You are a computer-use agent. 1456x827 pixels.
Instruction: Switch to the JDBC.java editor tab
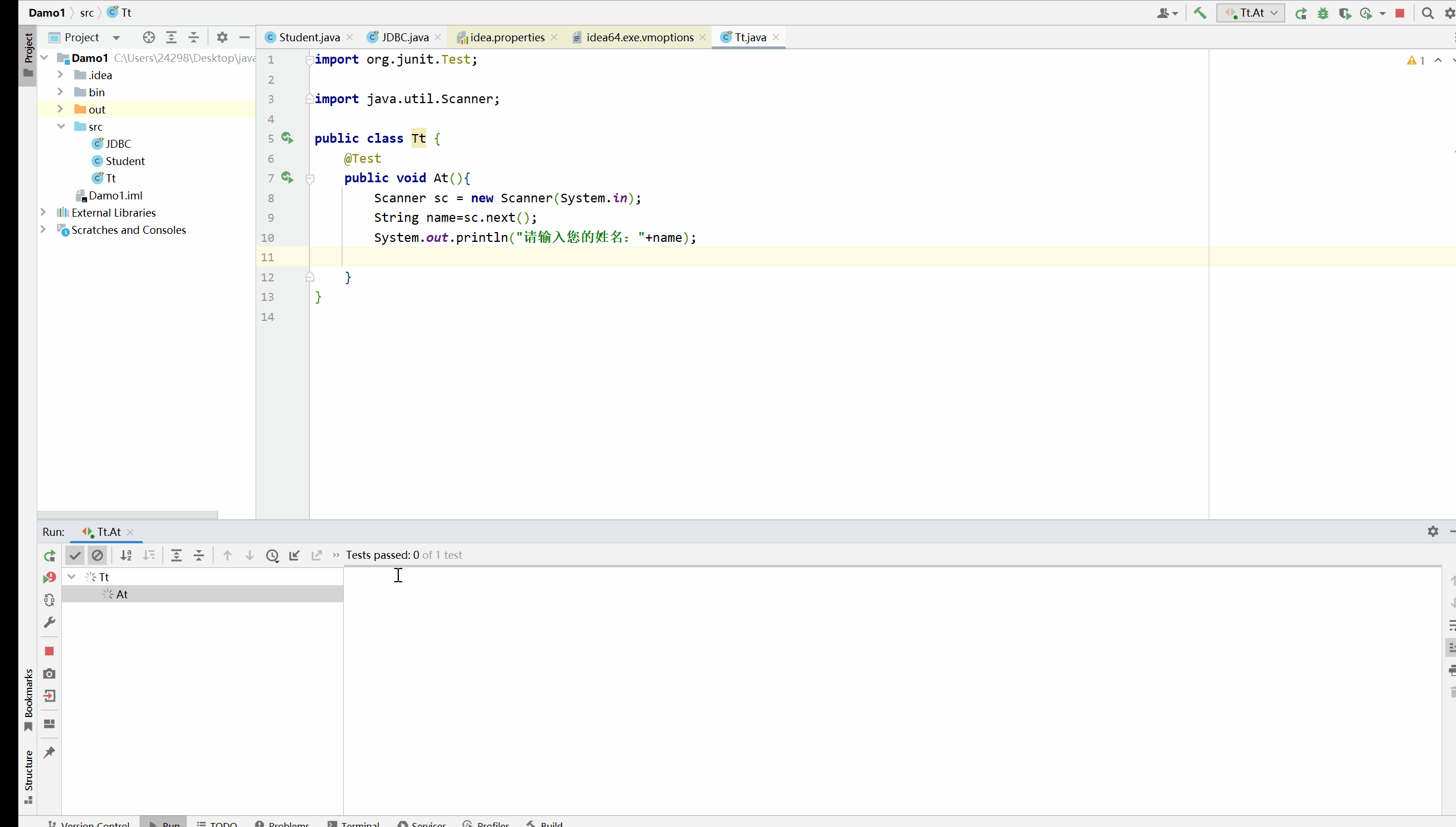[x=405, y=37]
